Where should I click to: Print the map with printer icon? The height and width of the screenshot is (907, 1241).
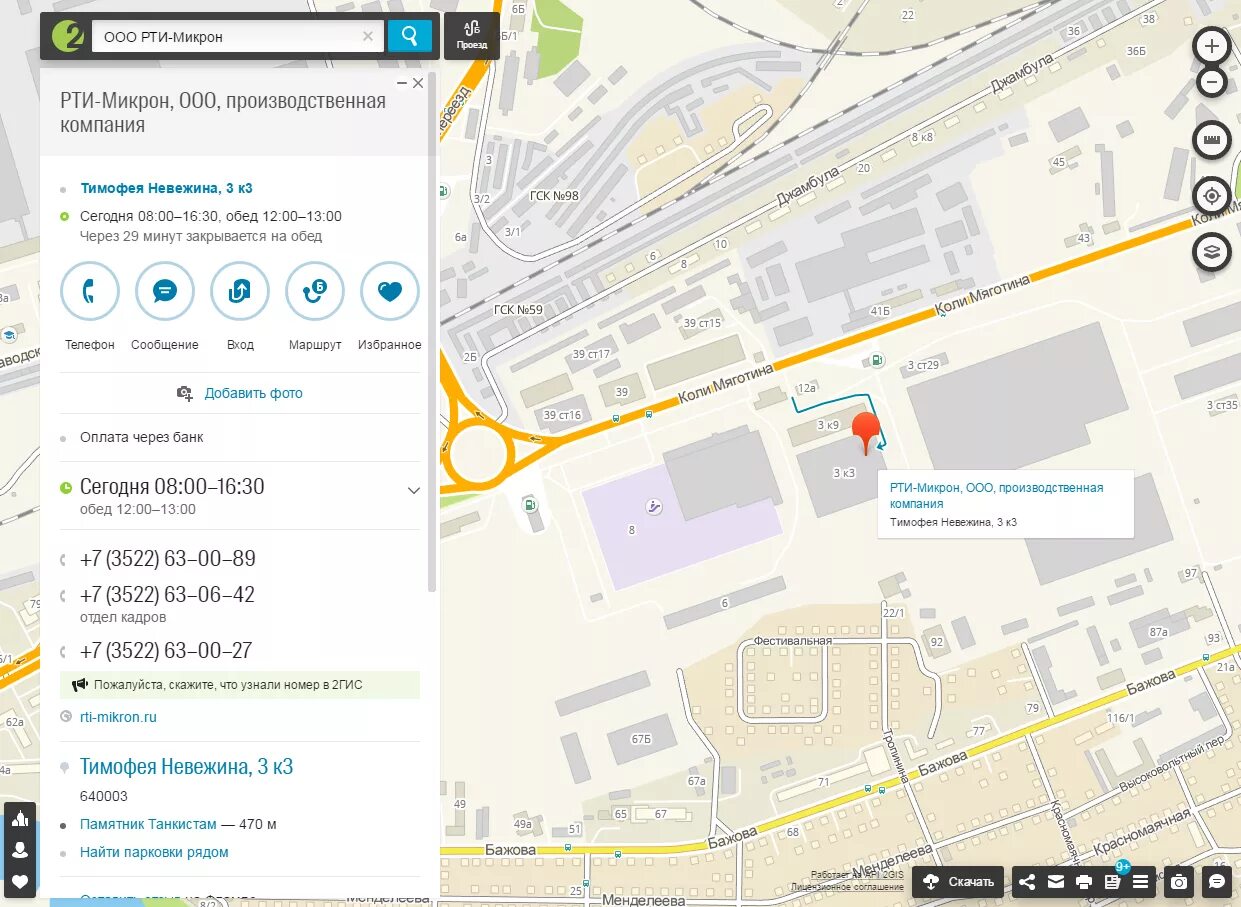1083,881
